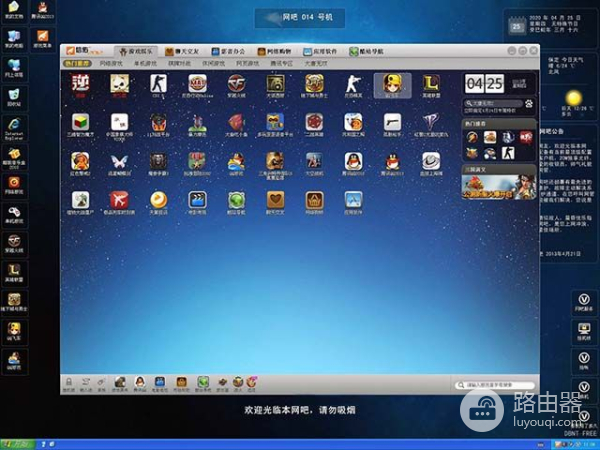
Task: Click the 网络游戏 sub-category link
Action: pyautogui.click(x=111, y=63)
